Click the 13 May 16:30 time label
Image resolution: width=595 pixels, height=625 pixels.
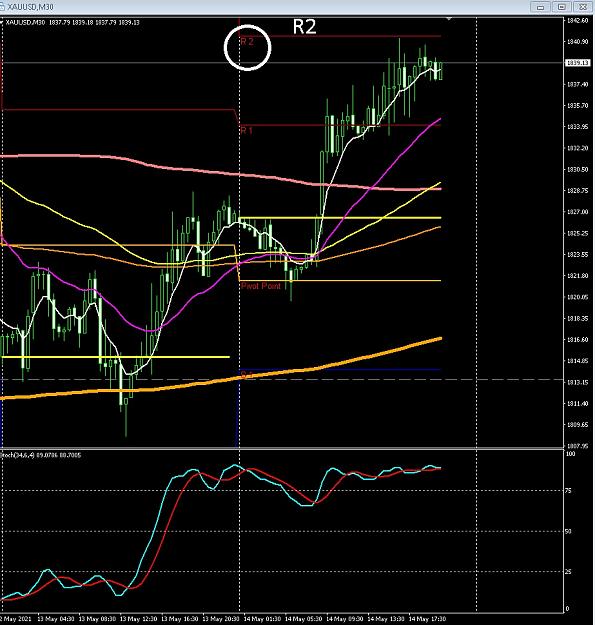pyautogui.click(x=179, y=619)
